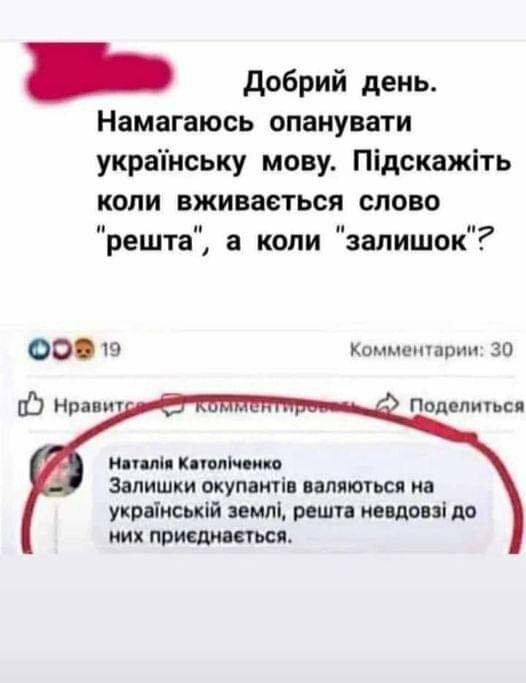Image resolution: width=526 pixels, height=683 pixels.
Task: Open the Комментарии: 30 comments list
Action: click(x=432, y=349)
